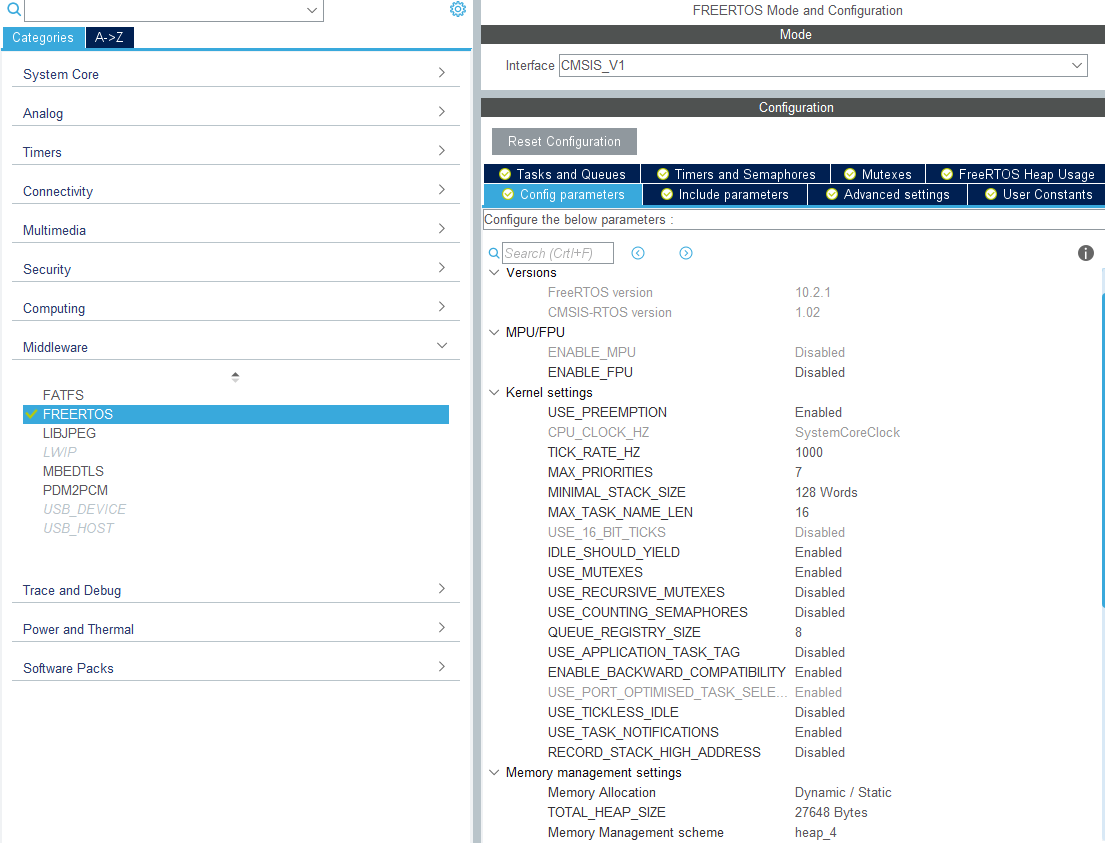Go to the next search result arrow
The image size is (1105, 843).
coord(686,253)
